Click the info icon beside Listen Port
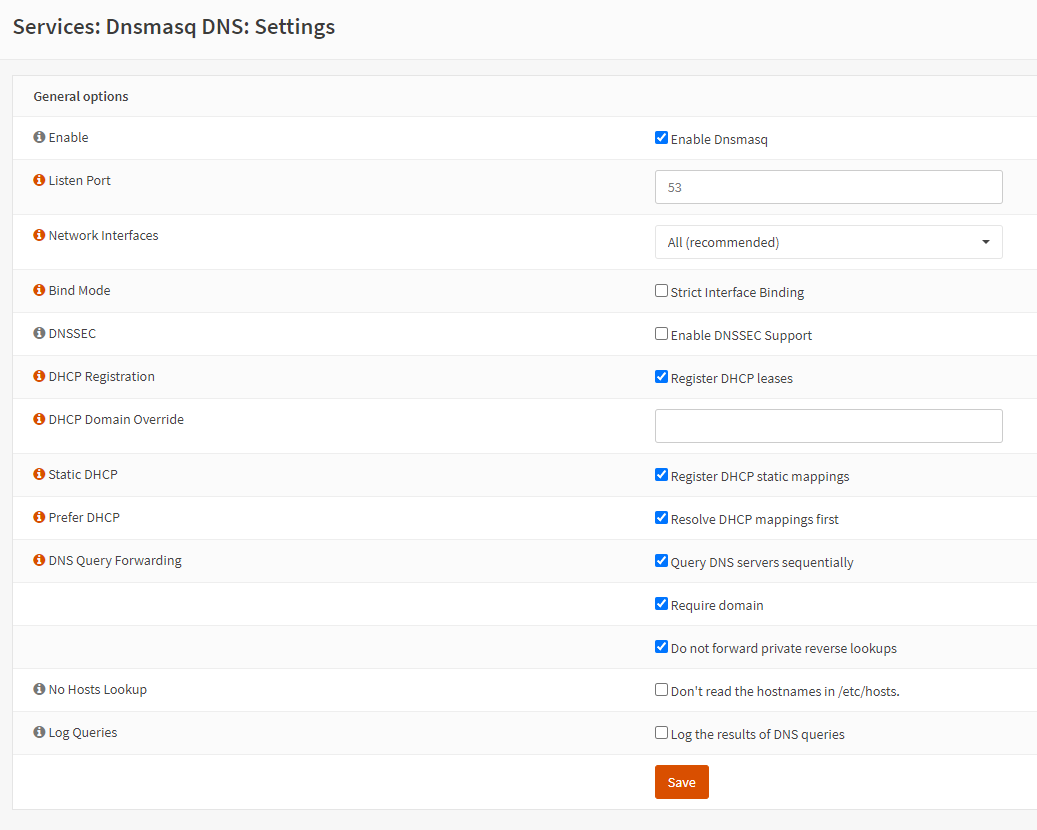 coord(39,180)
